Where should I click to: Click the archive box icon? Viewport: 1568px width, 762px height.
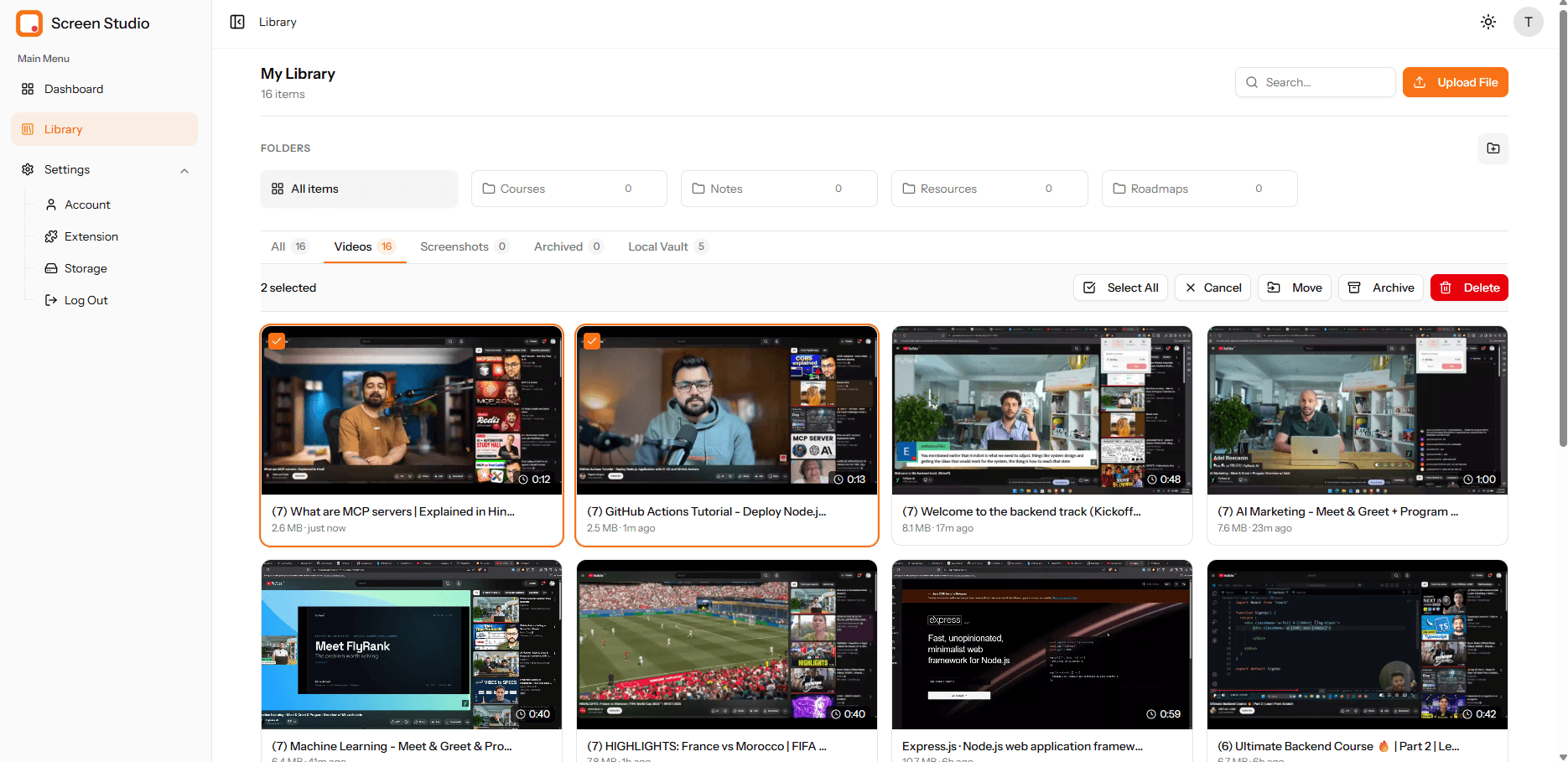coord(1354,288)
